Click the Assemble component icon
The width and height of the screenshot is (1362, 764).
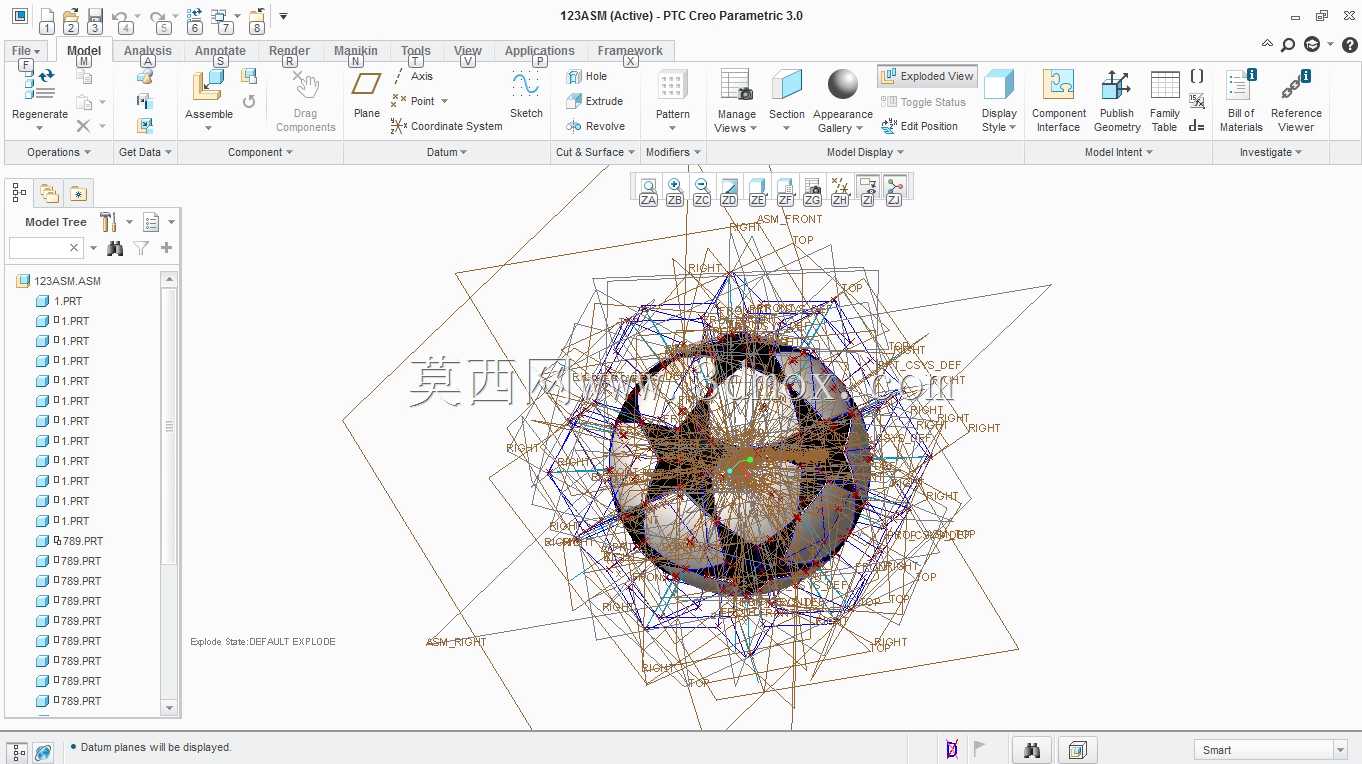coord(208,85)
